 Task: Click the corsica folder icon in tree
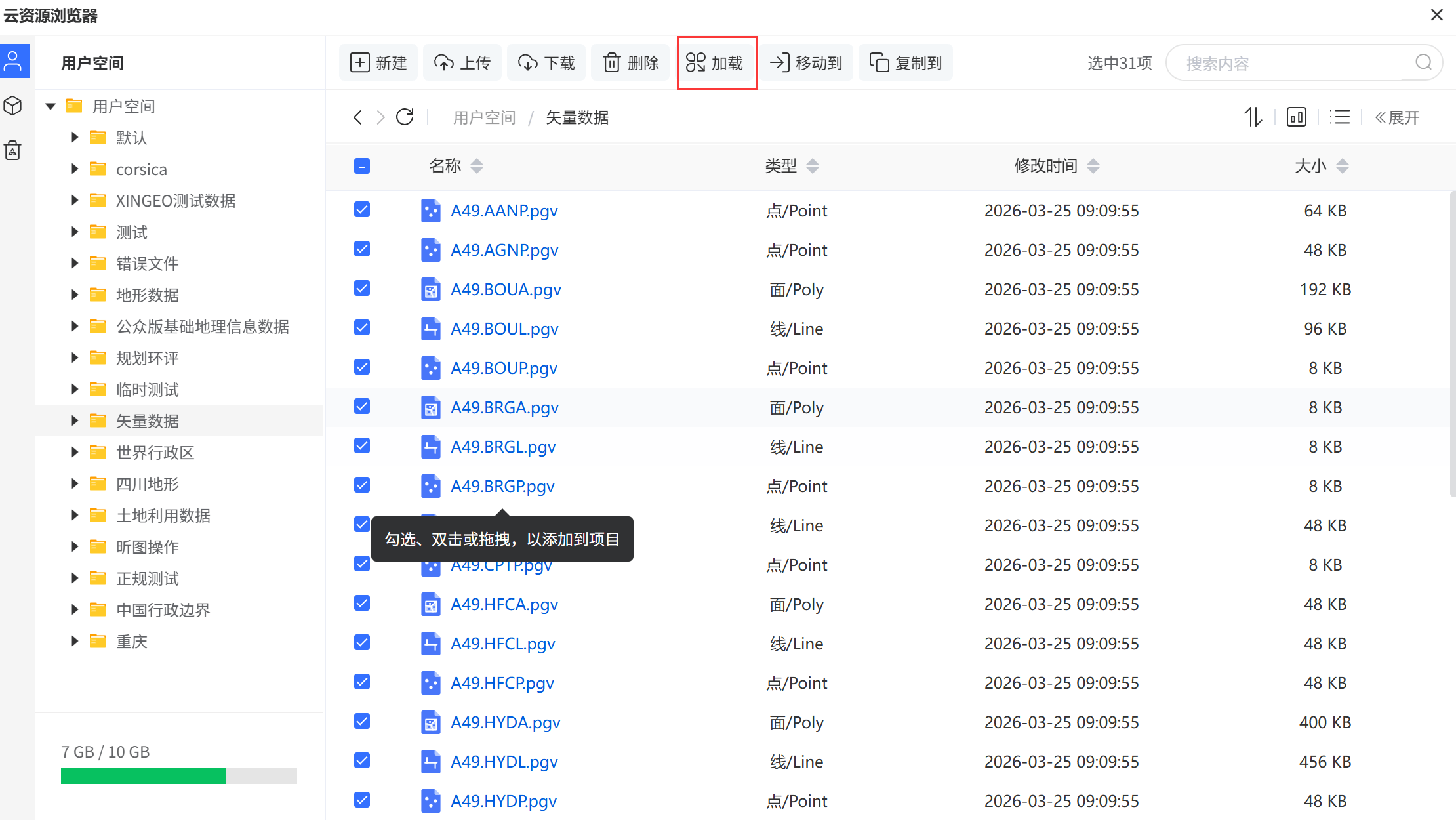pos(98,169)
